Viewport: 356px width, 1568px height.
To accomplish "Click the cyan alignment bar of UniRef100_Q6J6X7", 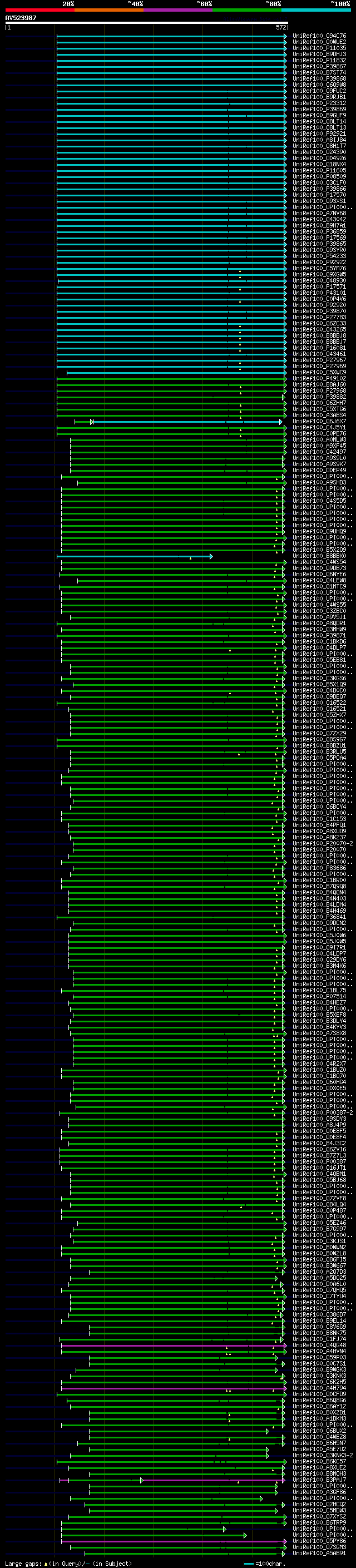I will (x=187, y=422).
